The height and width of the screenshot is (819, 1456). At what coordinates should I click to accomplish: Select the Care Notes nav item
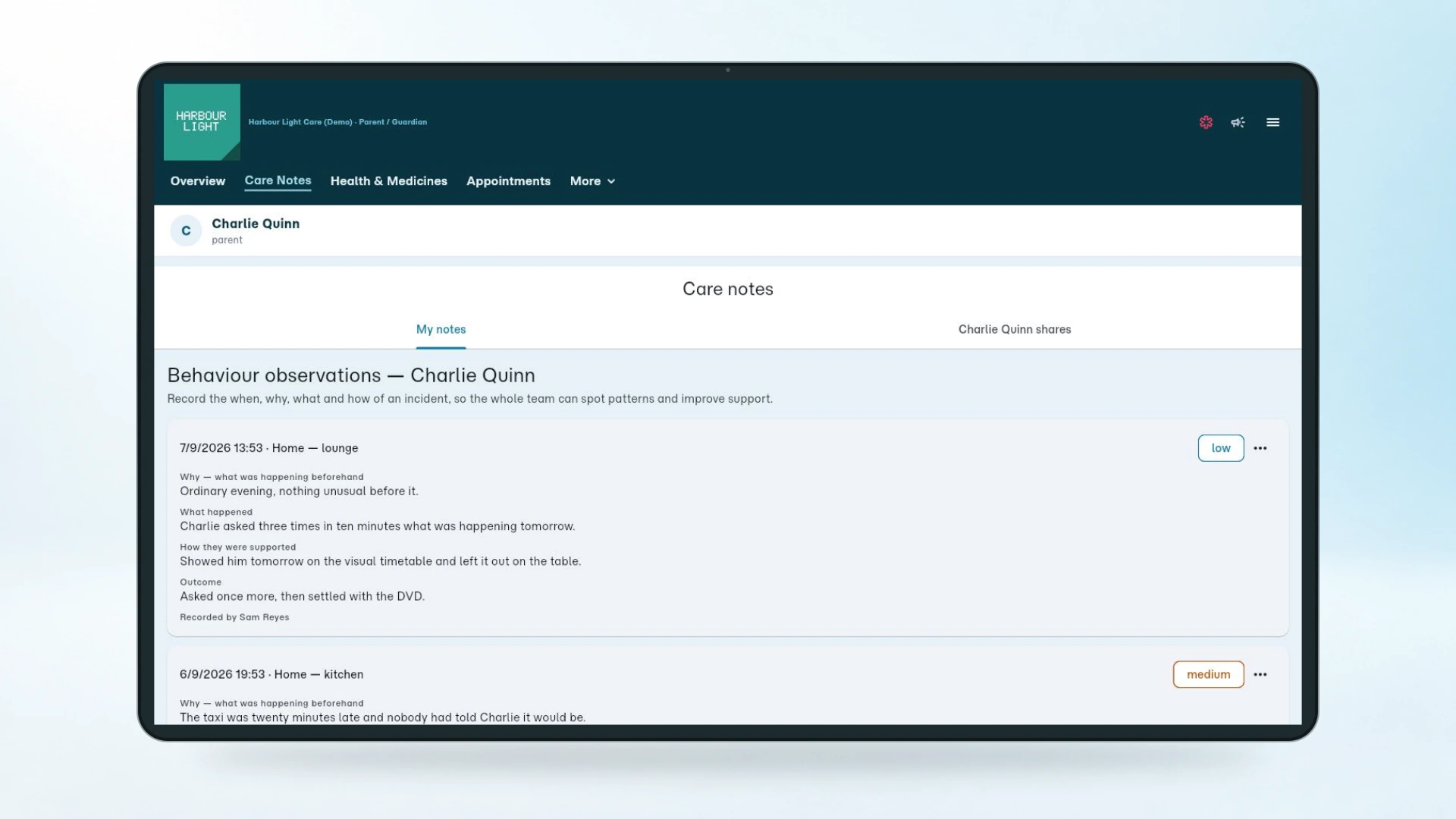278,180
